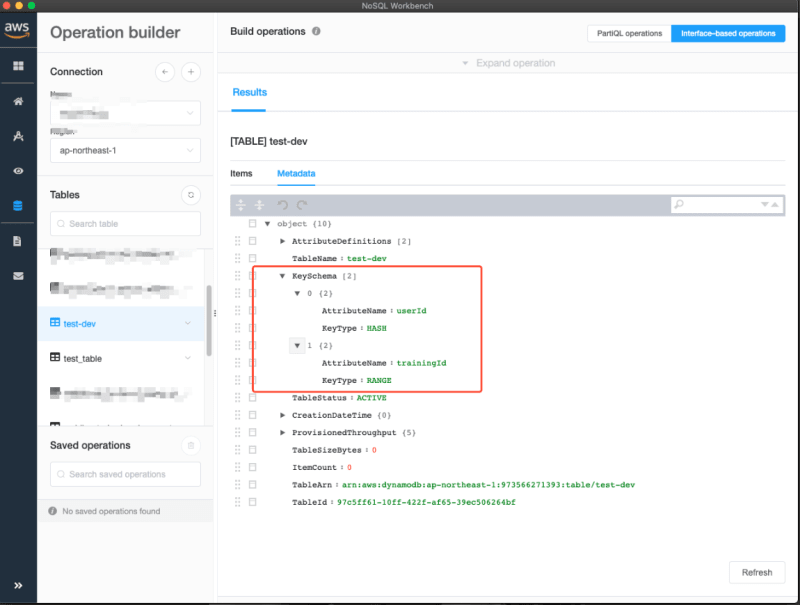This screenshot has height=605, width=800.
Task: Tick the checkbox beside object {10}
Action: point(253,223)
